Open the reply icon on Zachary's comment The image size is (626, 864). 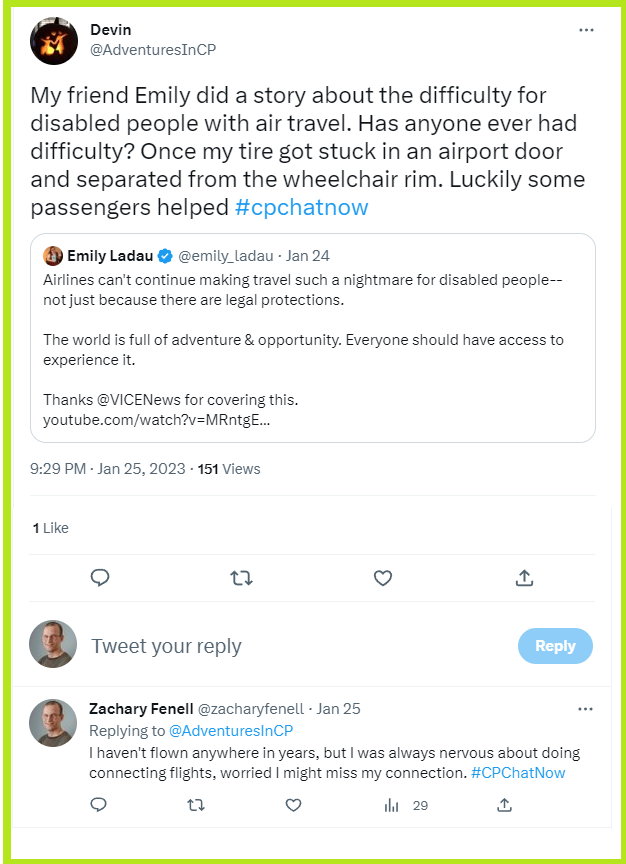click(97, 805)
